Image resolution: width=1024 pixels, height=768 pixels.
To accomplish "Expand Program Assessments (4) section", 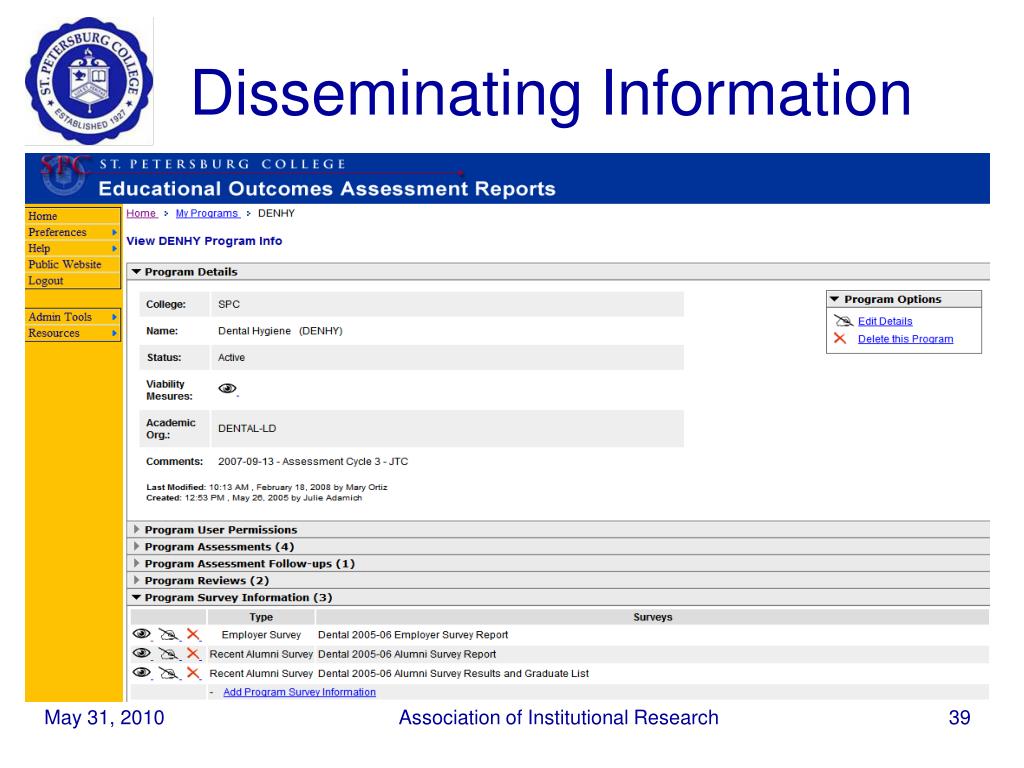I will (x=136, y=547).
